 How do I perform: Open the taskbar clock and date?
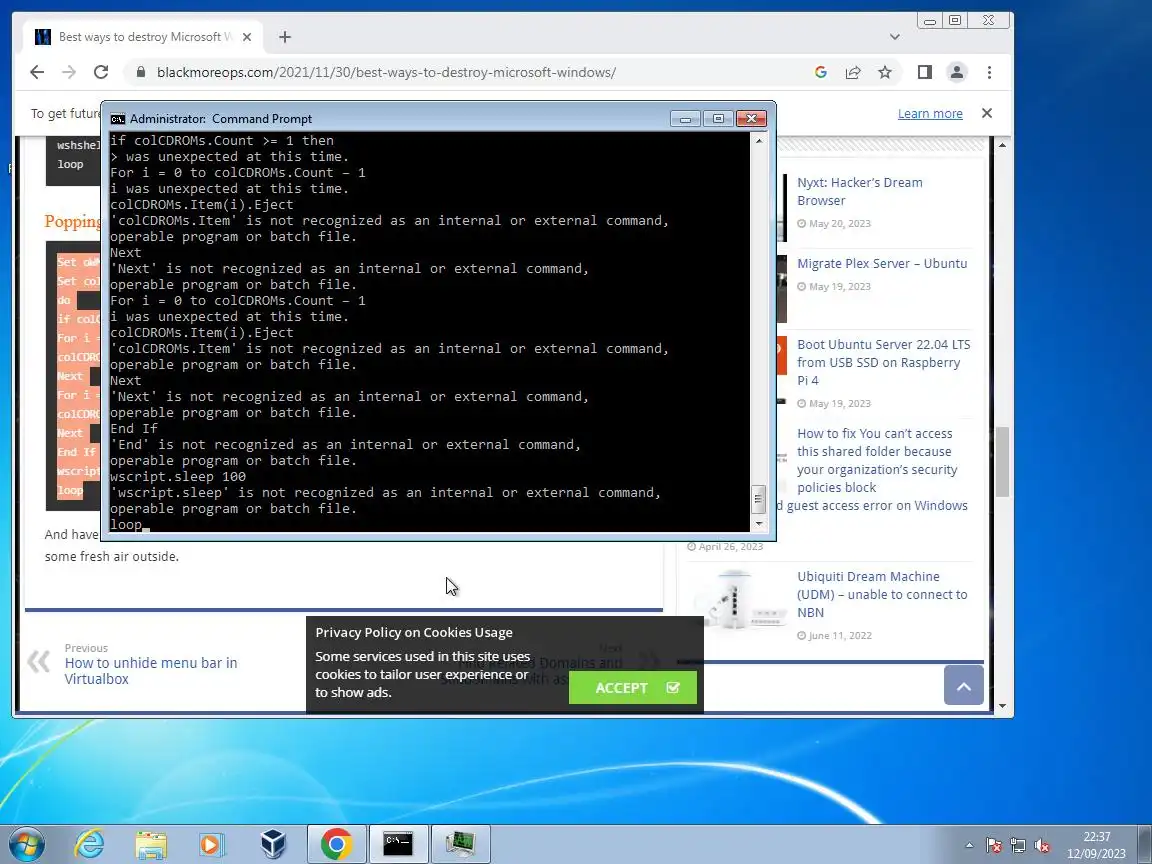click(x=1096, y=845)
